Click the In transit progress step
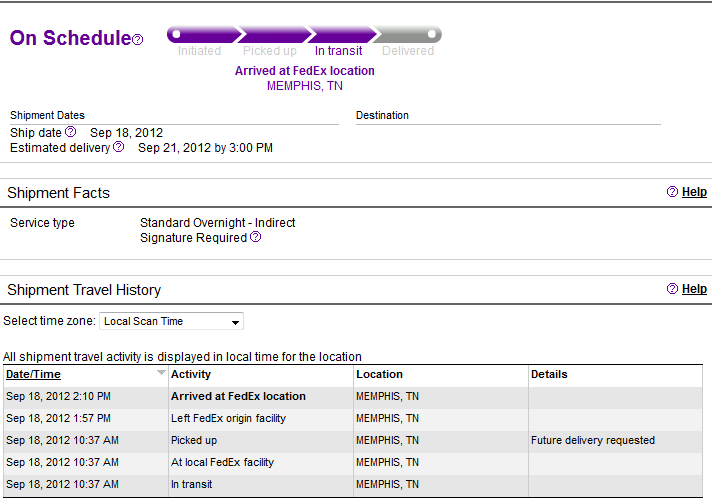Screen dimensions: 712x498 click(339, 51)
